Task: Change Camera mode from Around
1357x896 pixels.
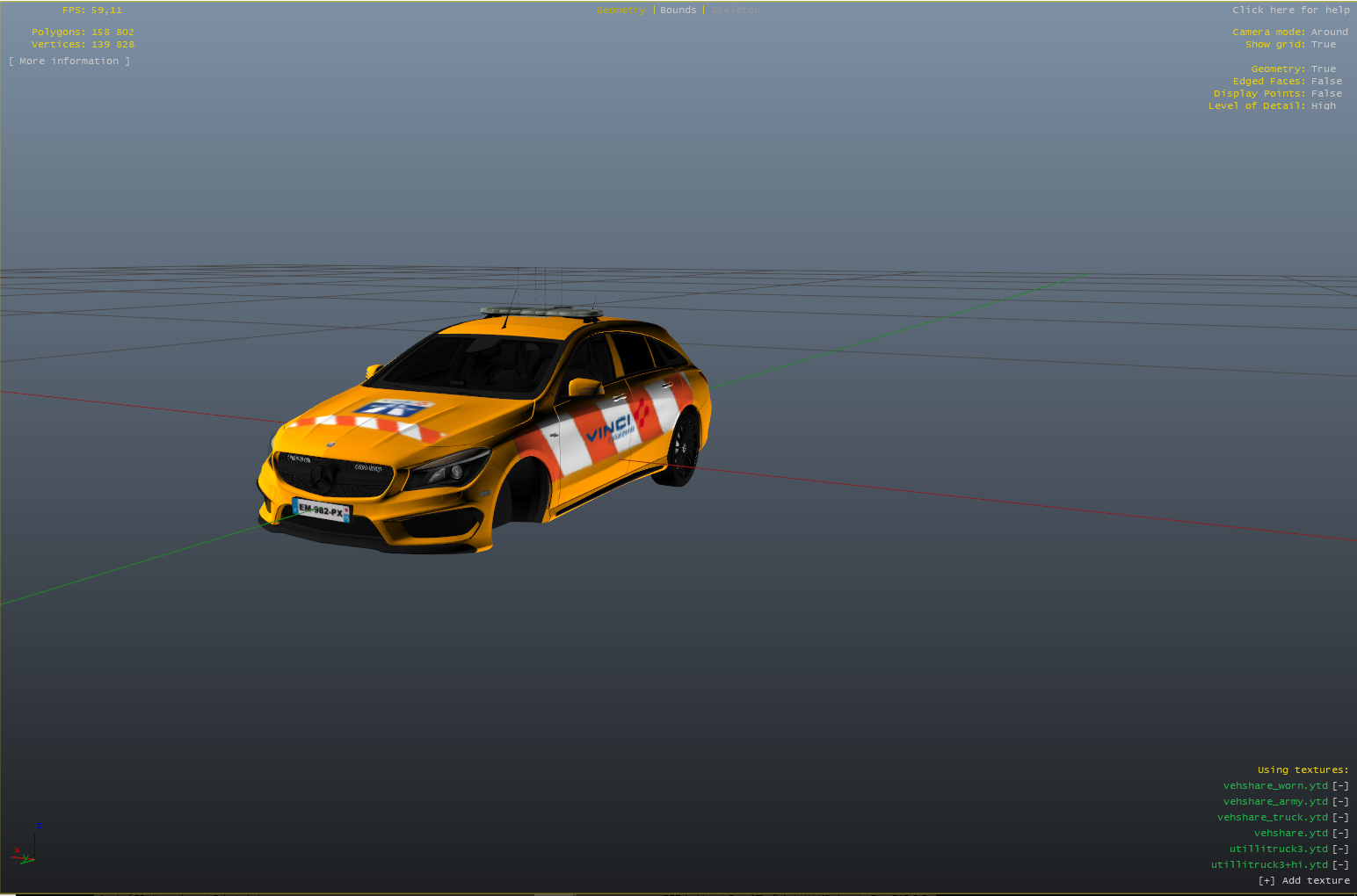Action: 1329,33
